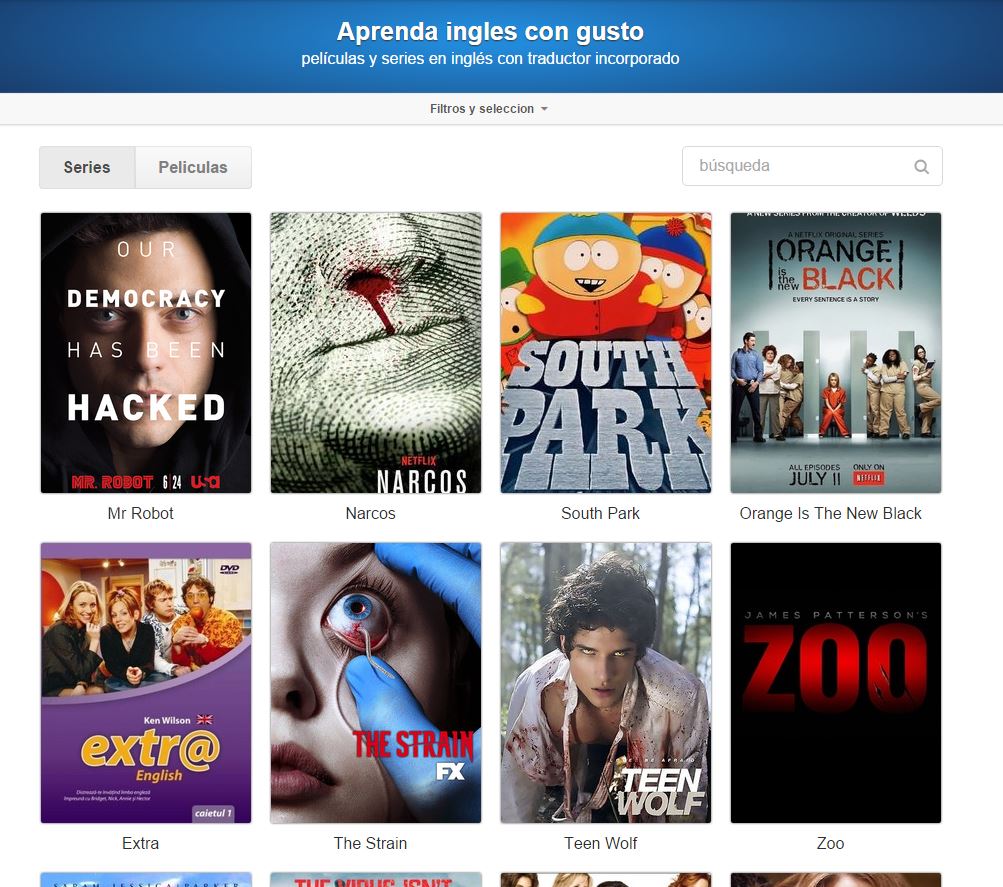
Task: Click the Aprenda ingles con gusto heading
Action: 490,31
